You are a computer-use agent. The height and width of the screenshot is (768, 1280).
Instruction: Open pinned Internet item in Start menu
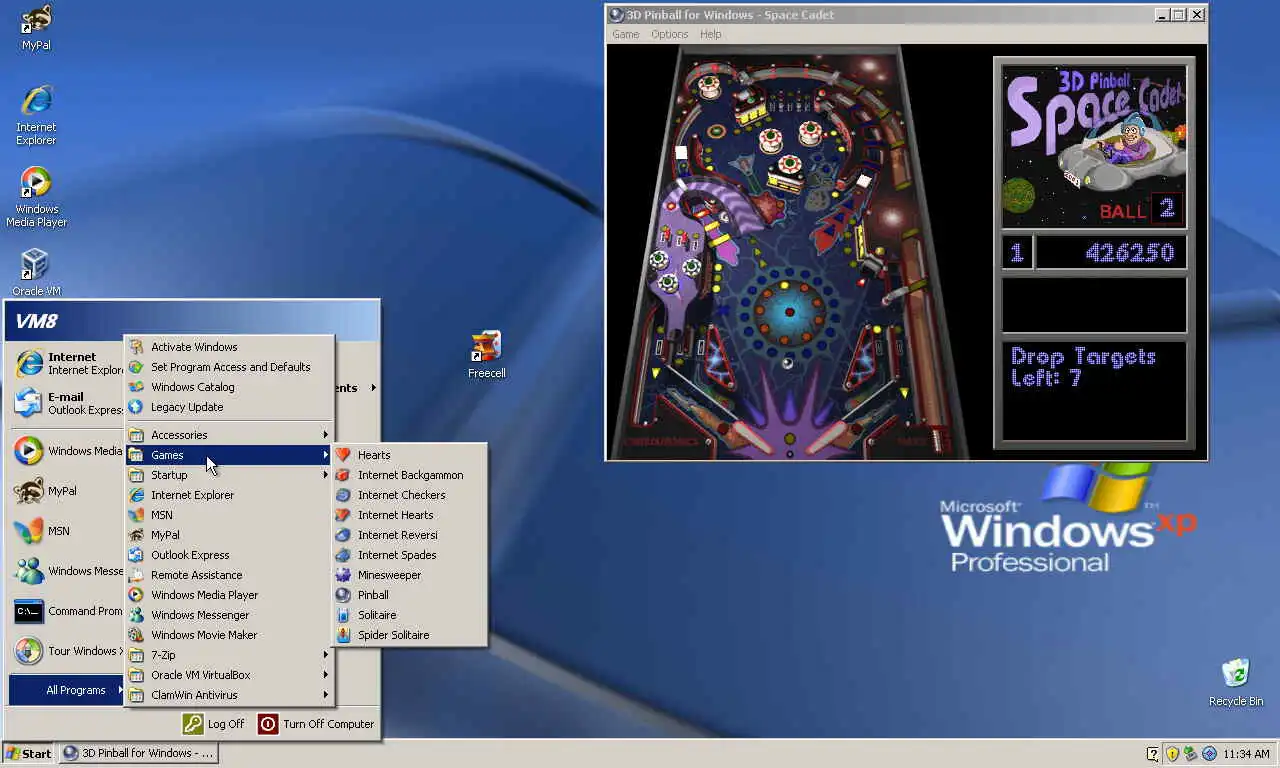[66, 363]
